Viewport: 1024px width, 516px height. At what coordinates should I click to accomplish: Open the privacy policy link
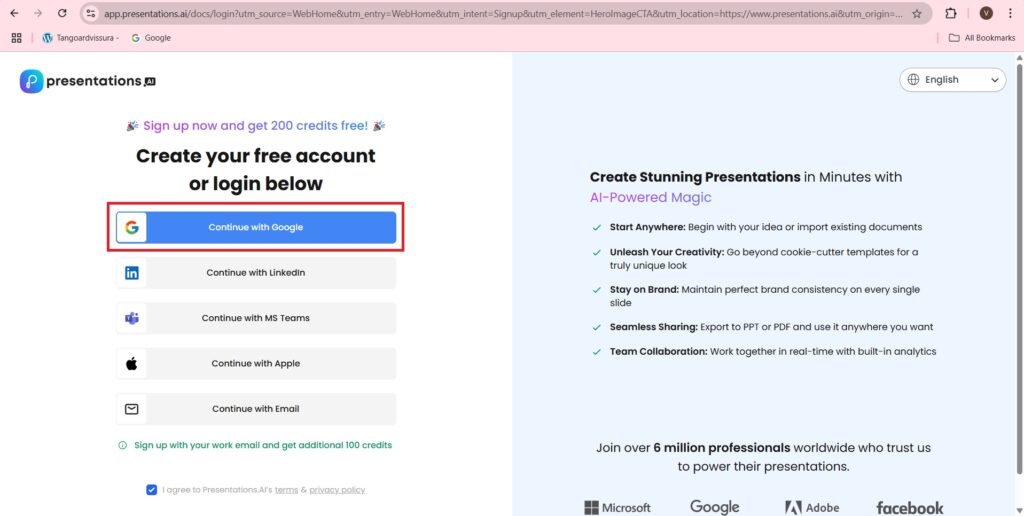click(337, 490)
